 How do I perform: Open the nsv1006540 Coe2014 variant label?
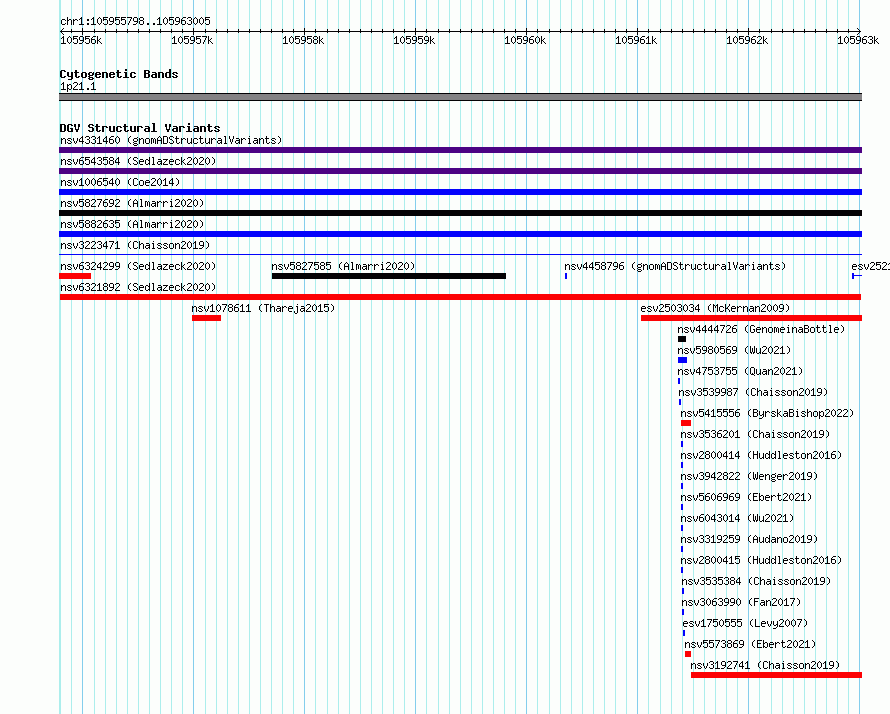120,182
